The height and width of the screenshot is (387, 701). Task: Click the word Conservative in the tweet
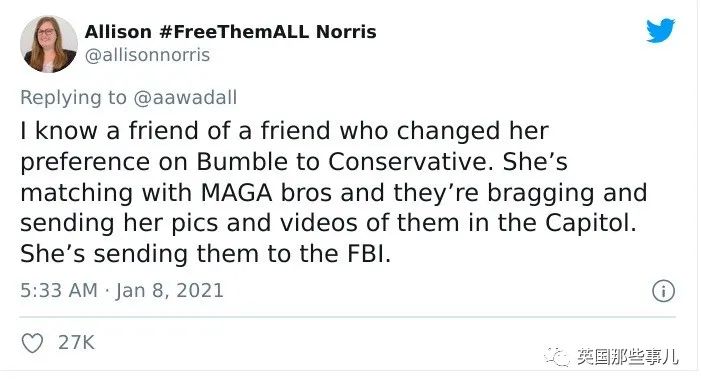tap(408, 161)
